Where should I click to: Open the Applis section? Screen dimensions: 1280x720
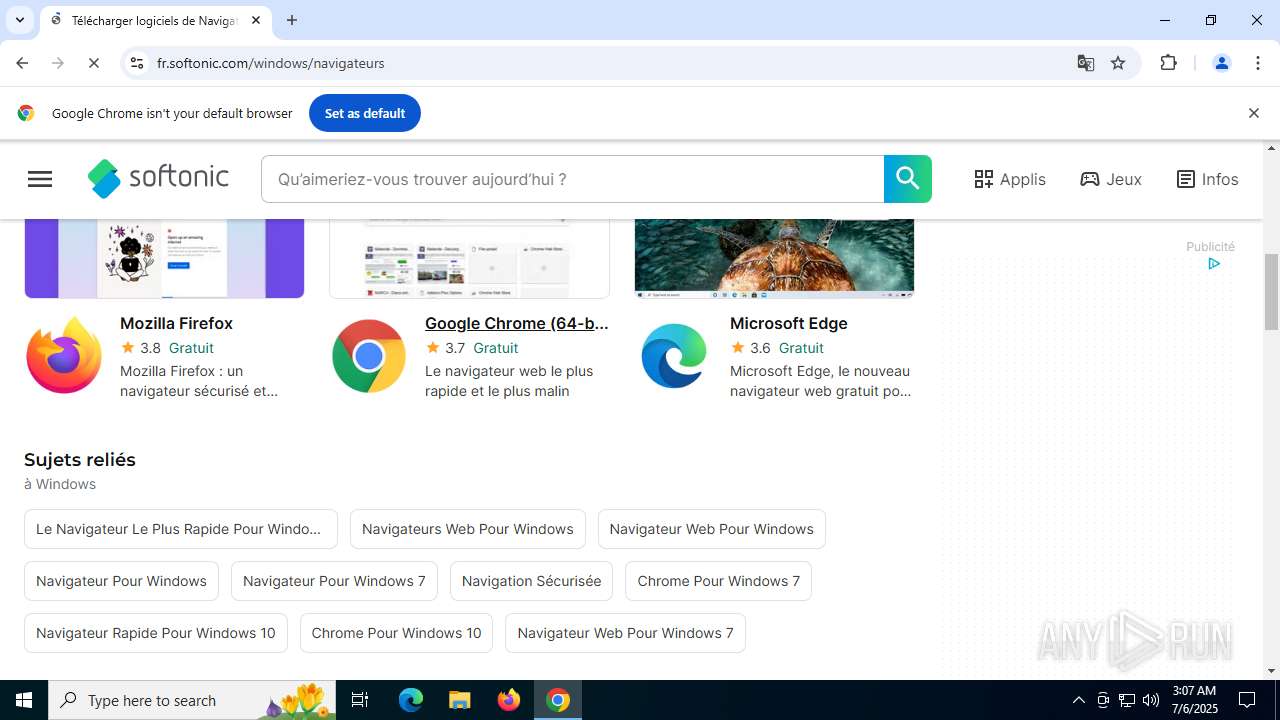pyautogui.click(x=1010, y=179)
